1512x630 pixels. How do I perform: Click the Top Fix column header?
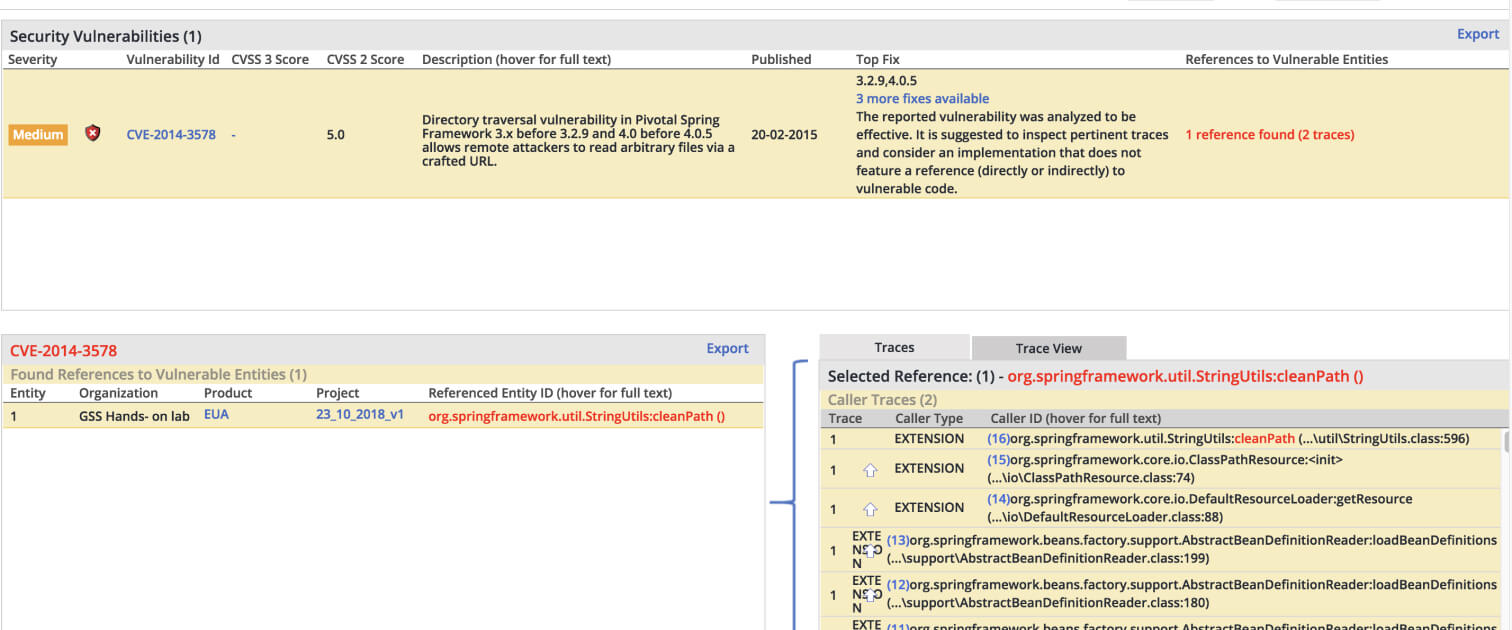point(878,59)
